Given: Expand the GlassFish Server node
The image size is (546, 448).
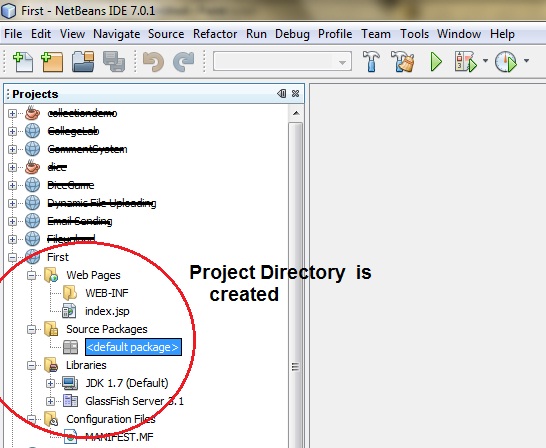Looking at the screenshot, I should coord(50,401).
